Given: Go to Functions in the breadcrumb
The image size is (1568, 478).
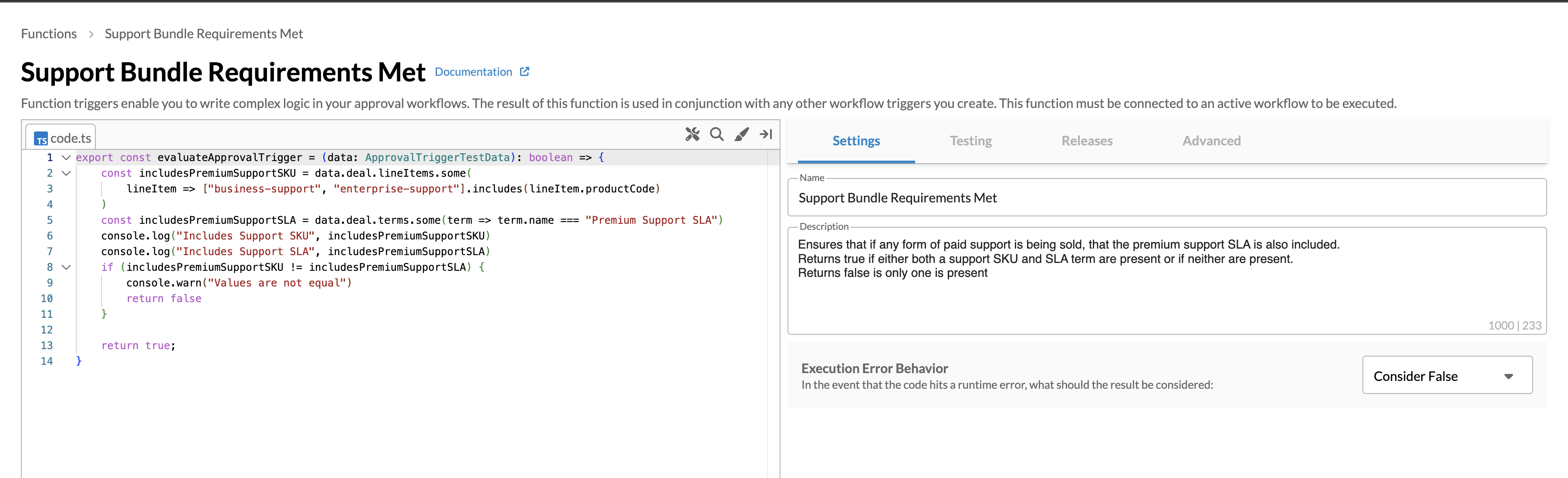Looking at the screenshot, I should tap(49, 34).
